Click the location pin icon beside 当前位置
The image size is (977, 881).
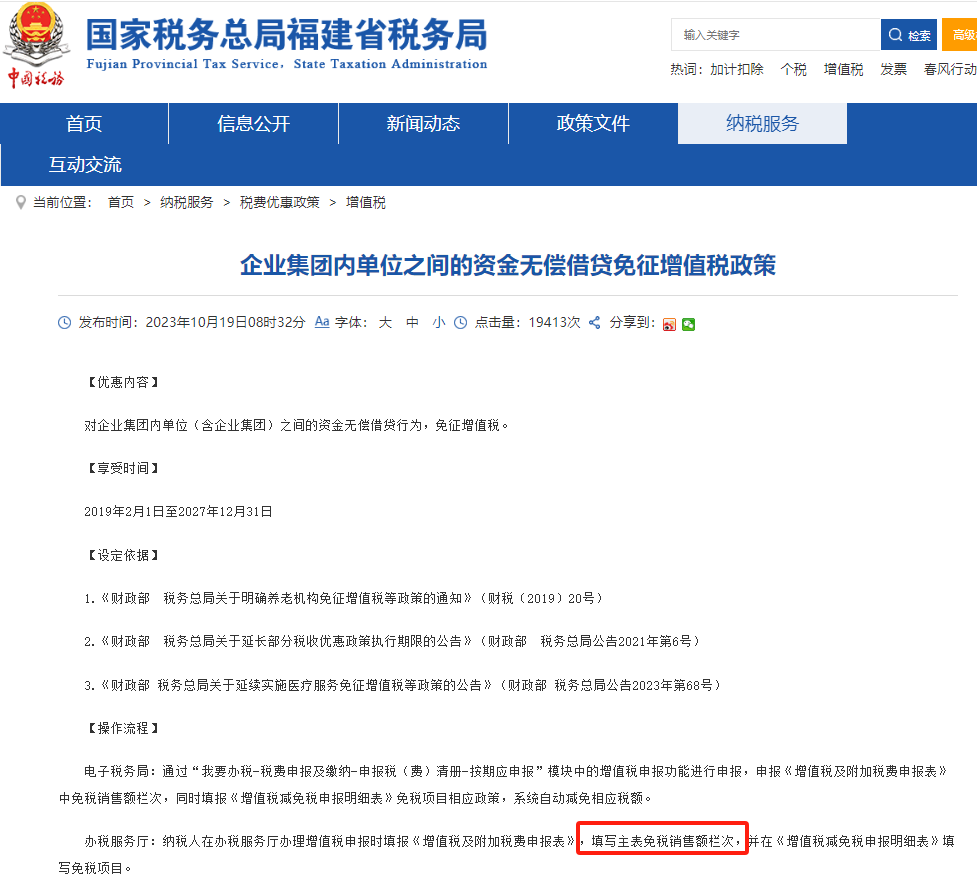click(20, 202)
